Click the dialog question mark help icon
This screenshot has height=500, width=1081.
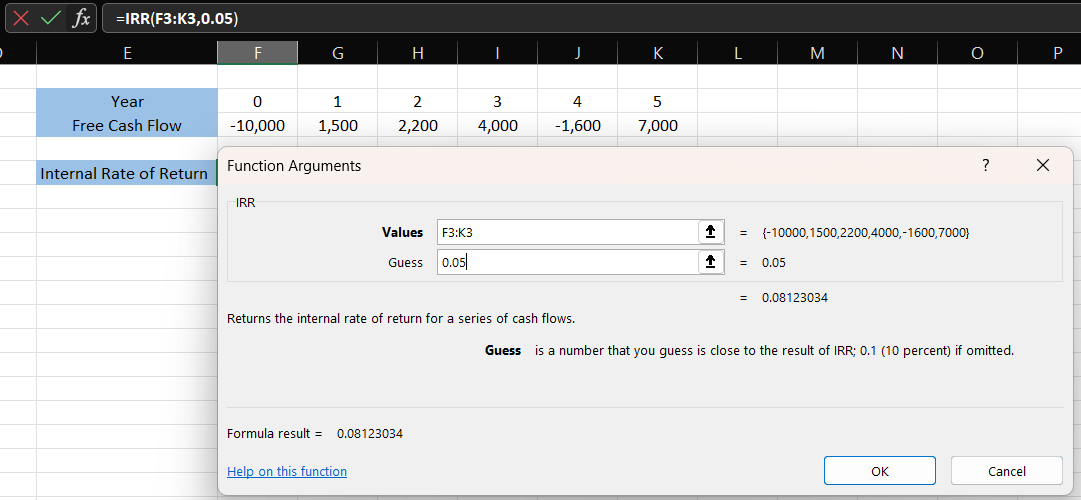[985, 166]
